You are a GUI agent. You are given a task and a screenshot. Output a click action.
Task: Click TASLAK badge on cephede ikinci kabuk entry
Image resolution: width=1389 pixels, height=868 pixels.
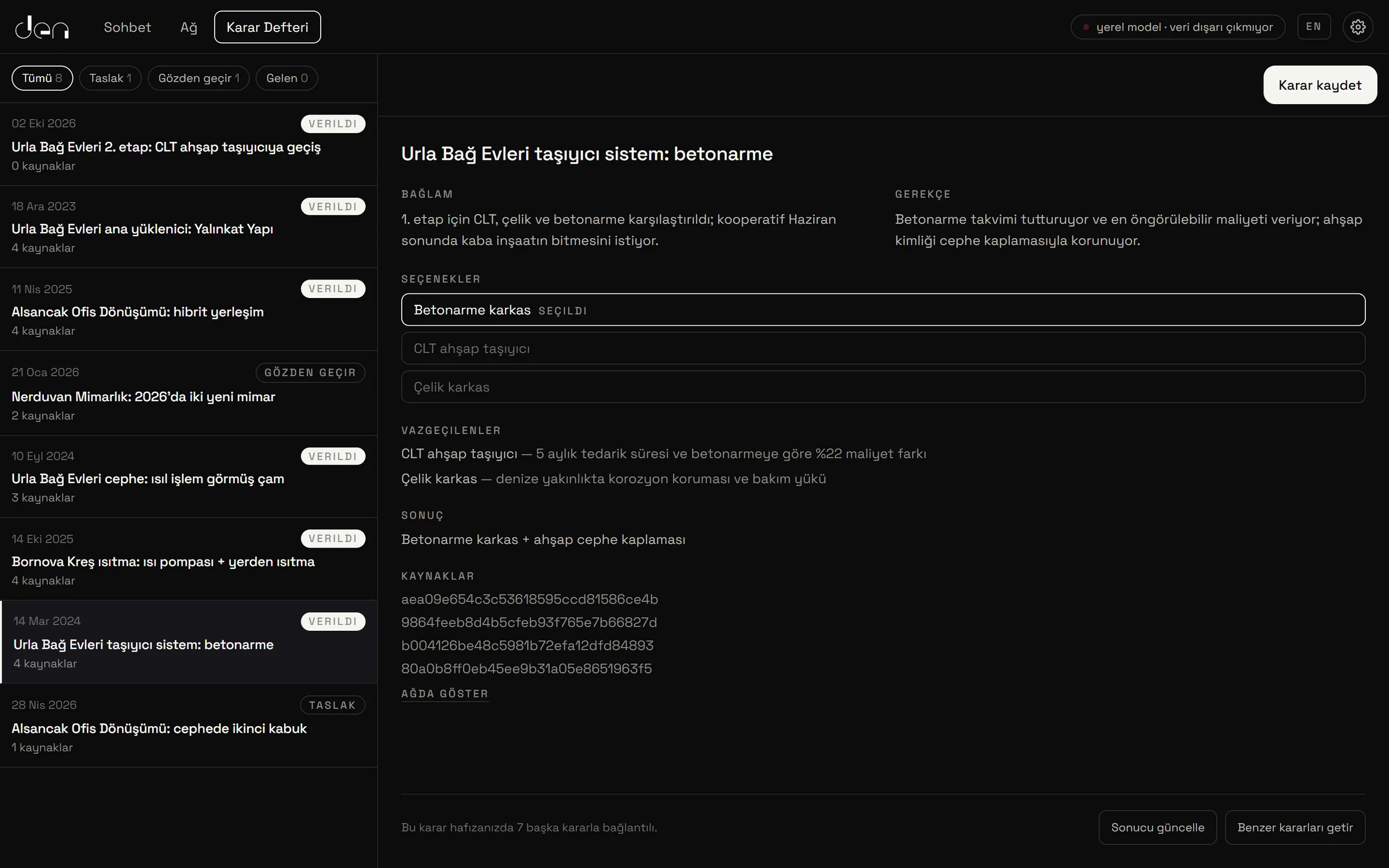[x=332, y=705]
